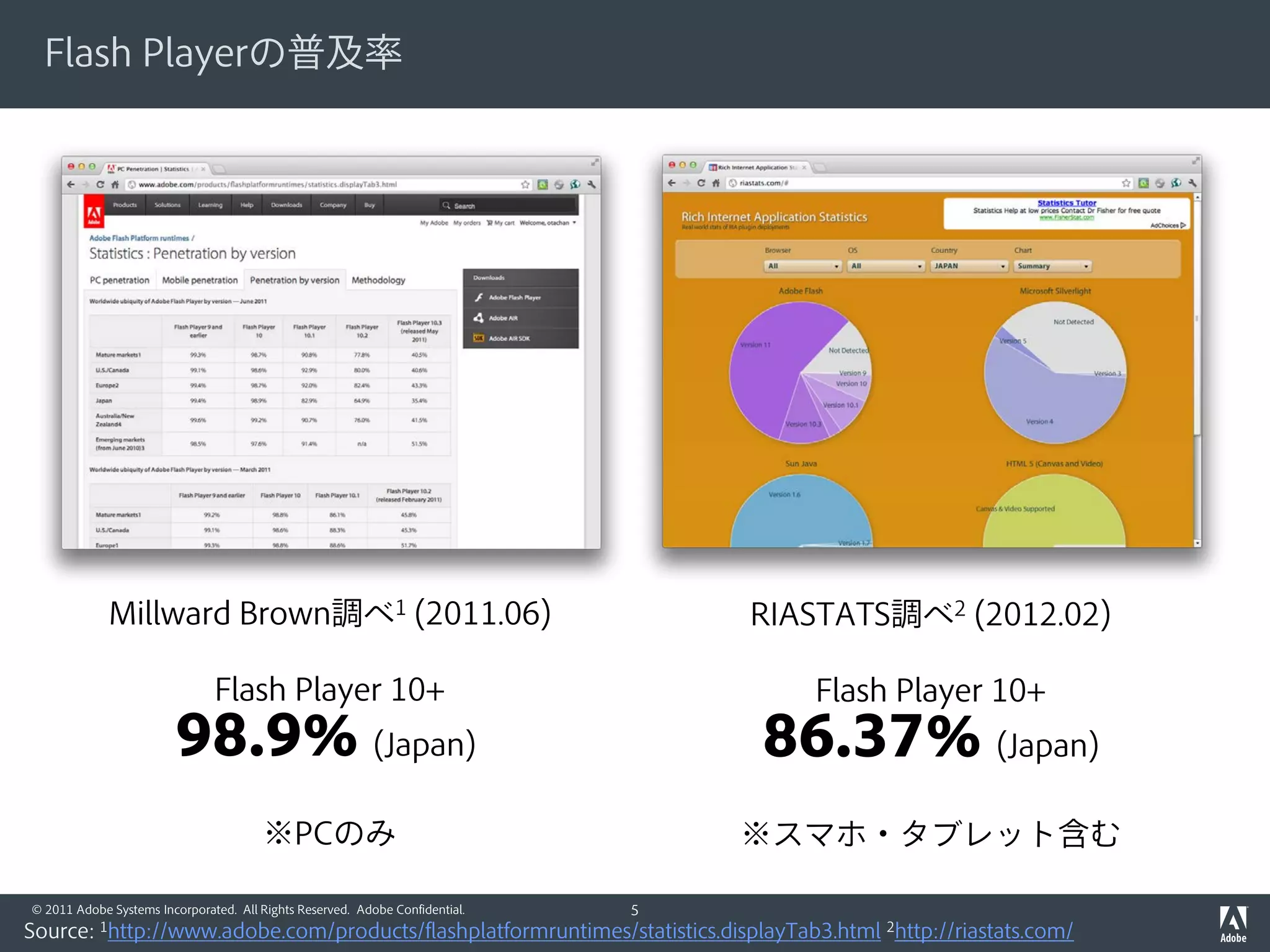The height and width of the screenshot is (952, 1270).
Task: Close the PC Penetration browser tab
Action: pos(203,169)
